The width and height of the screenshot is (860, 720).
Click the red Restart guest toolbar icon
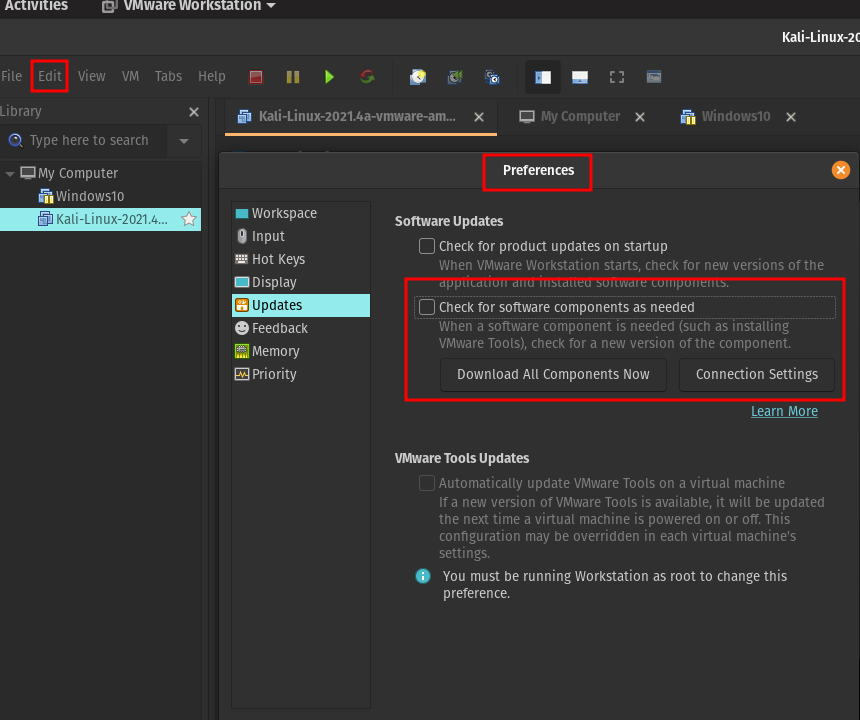pos(367,77)
